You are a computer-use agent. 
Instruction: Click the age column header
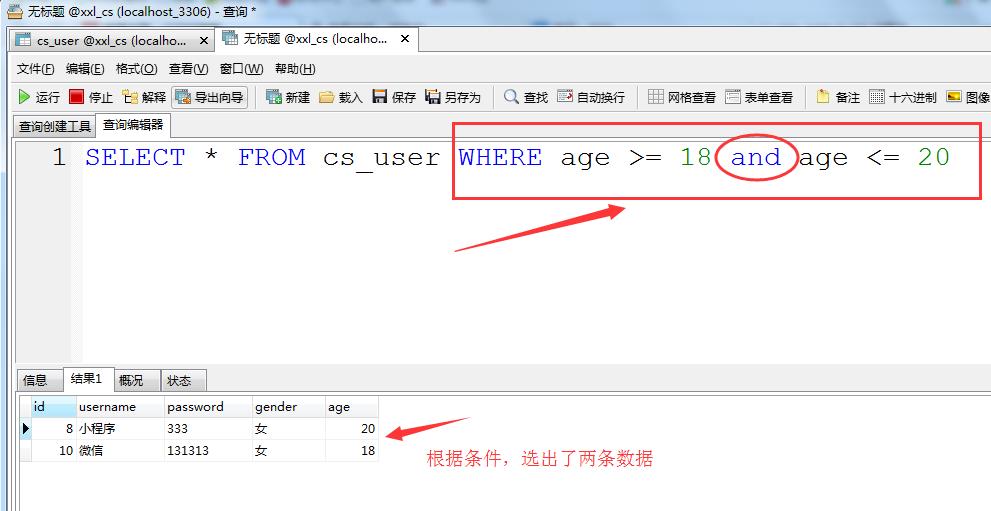[x=352, y=407]
